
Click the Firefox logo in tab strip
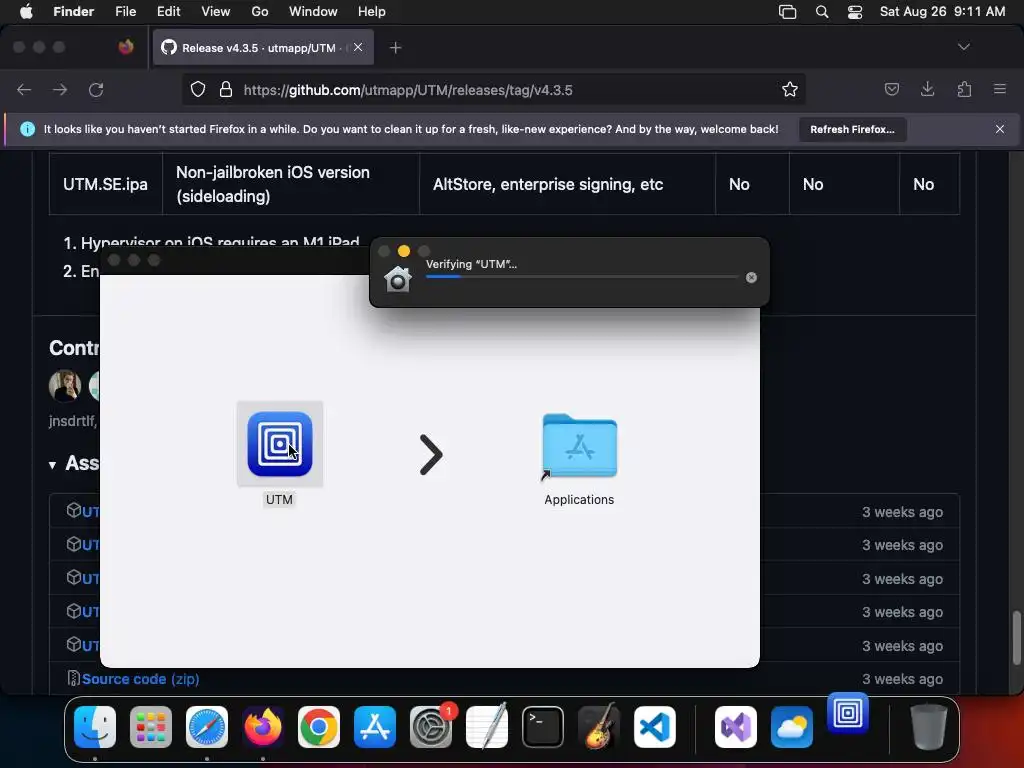pyautogui.click(x=125, y=47)
